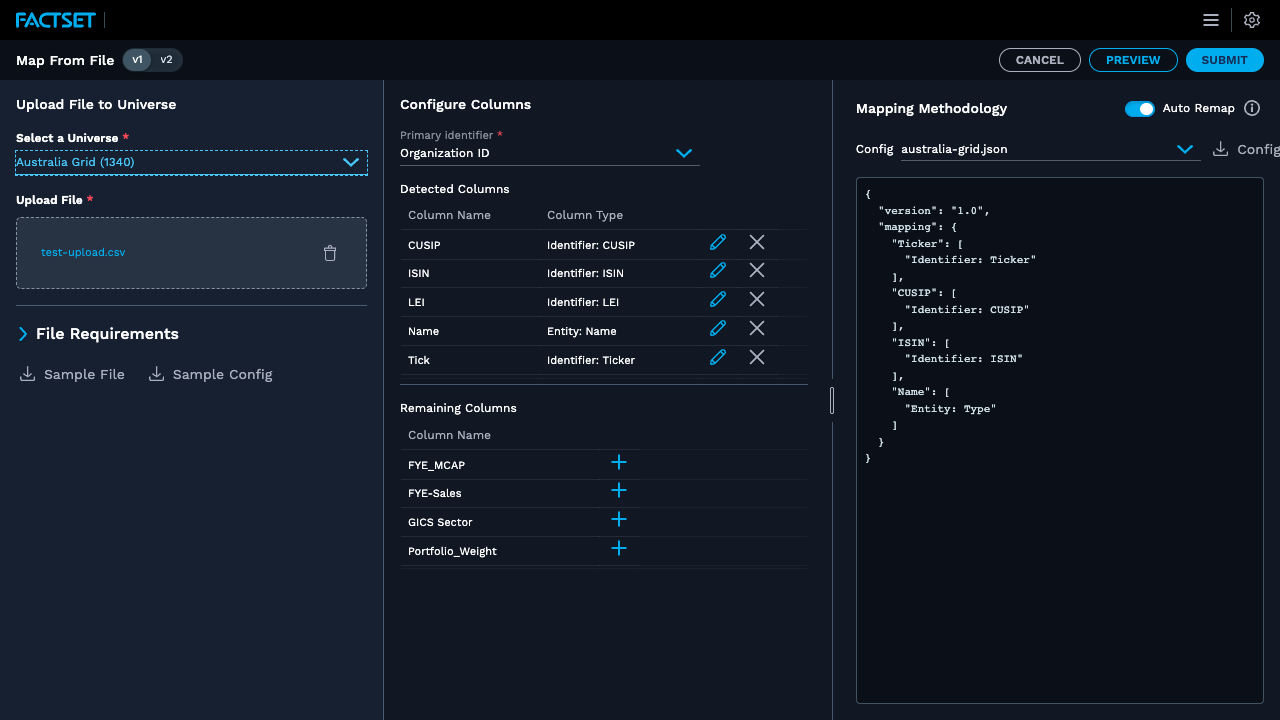Viewport: 1280px width, 720px height.
Task: Download the Sample File
Action: [72, 374]
